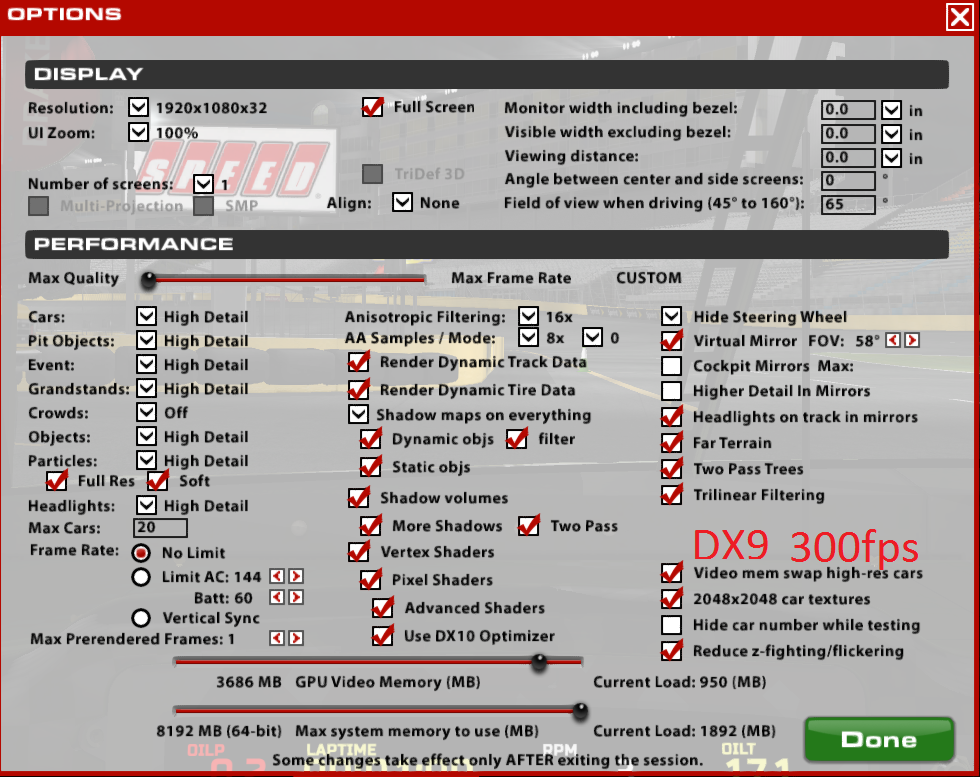Open the Resolution dropdown
Viewport: 980px width, 777px height.
tap(138, 108)
